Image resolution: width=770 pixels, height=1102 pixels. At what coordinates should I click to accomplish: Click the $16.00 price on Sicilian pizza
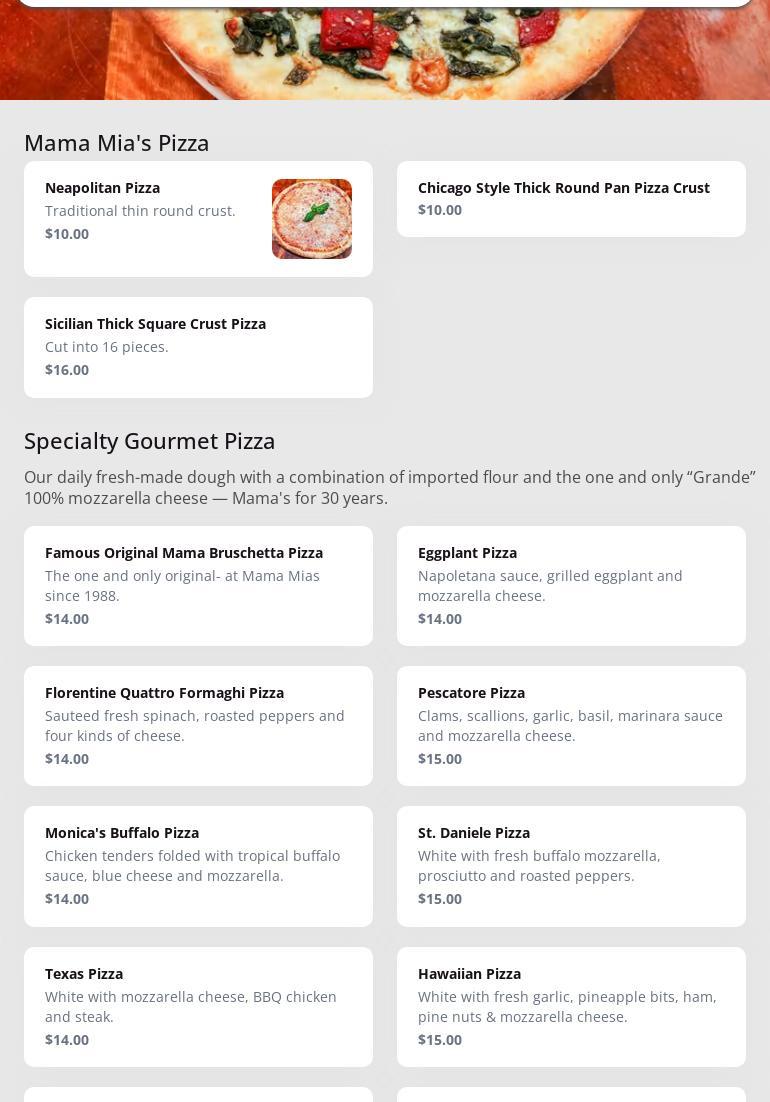(x=67, y=370)
